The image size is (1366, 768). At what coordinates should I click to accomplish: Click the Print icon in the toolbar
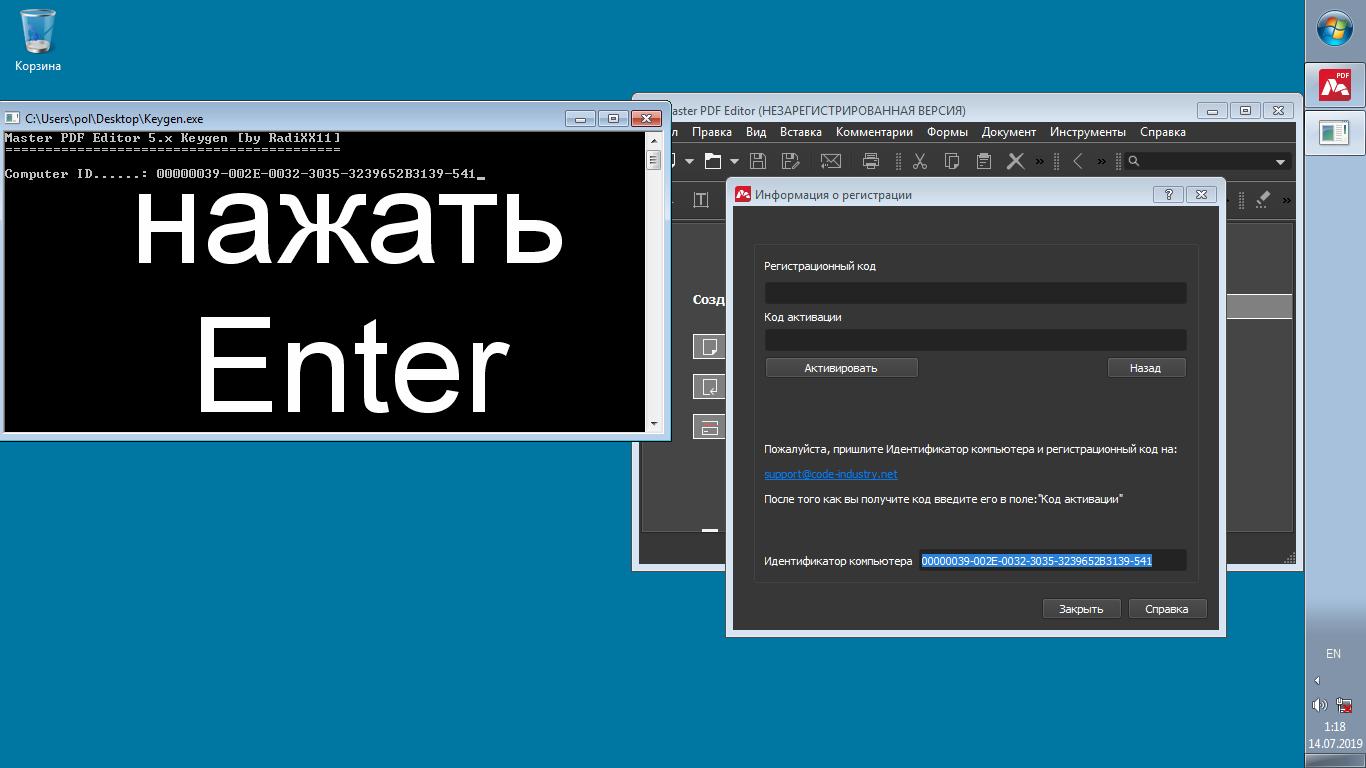pyautogui.click(x=871, y=161)
